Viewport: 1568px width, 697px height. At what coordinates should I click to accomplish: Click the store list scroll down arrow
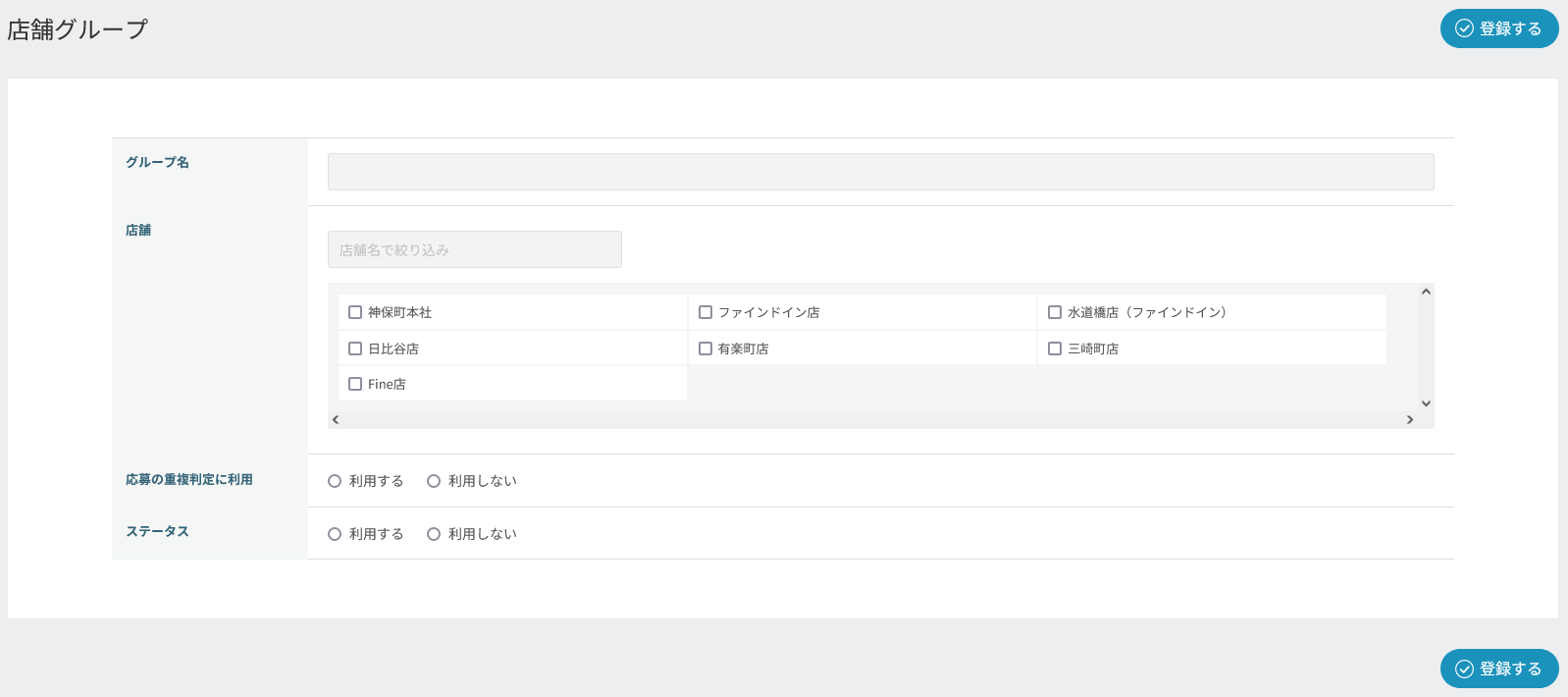pyautogui.click(x=1426, y=403)
